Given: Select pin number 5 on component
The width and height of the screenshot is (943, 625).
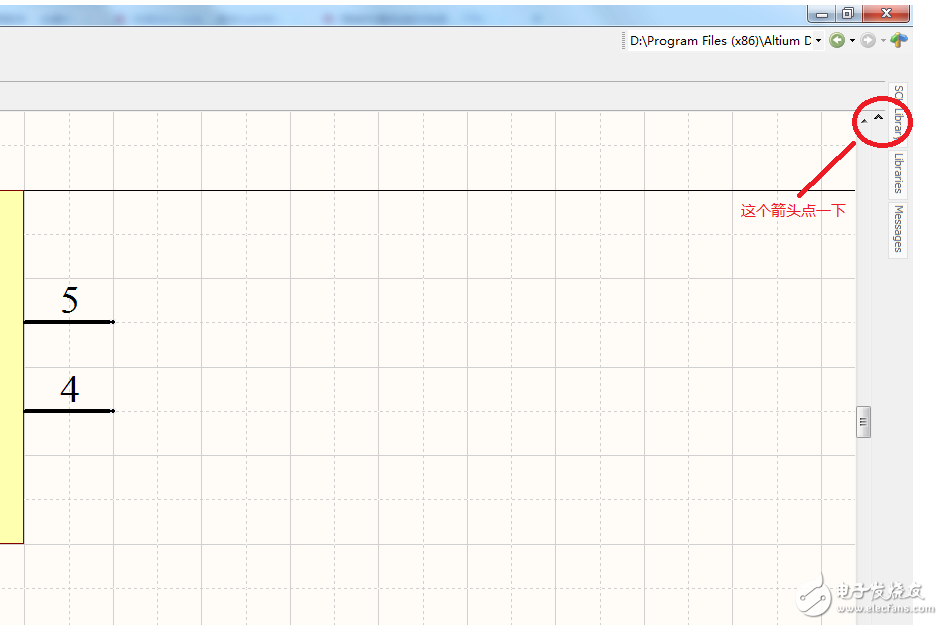Looking at the screenshot, I should (x=69, y=307).
